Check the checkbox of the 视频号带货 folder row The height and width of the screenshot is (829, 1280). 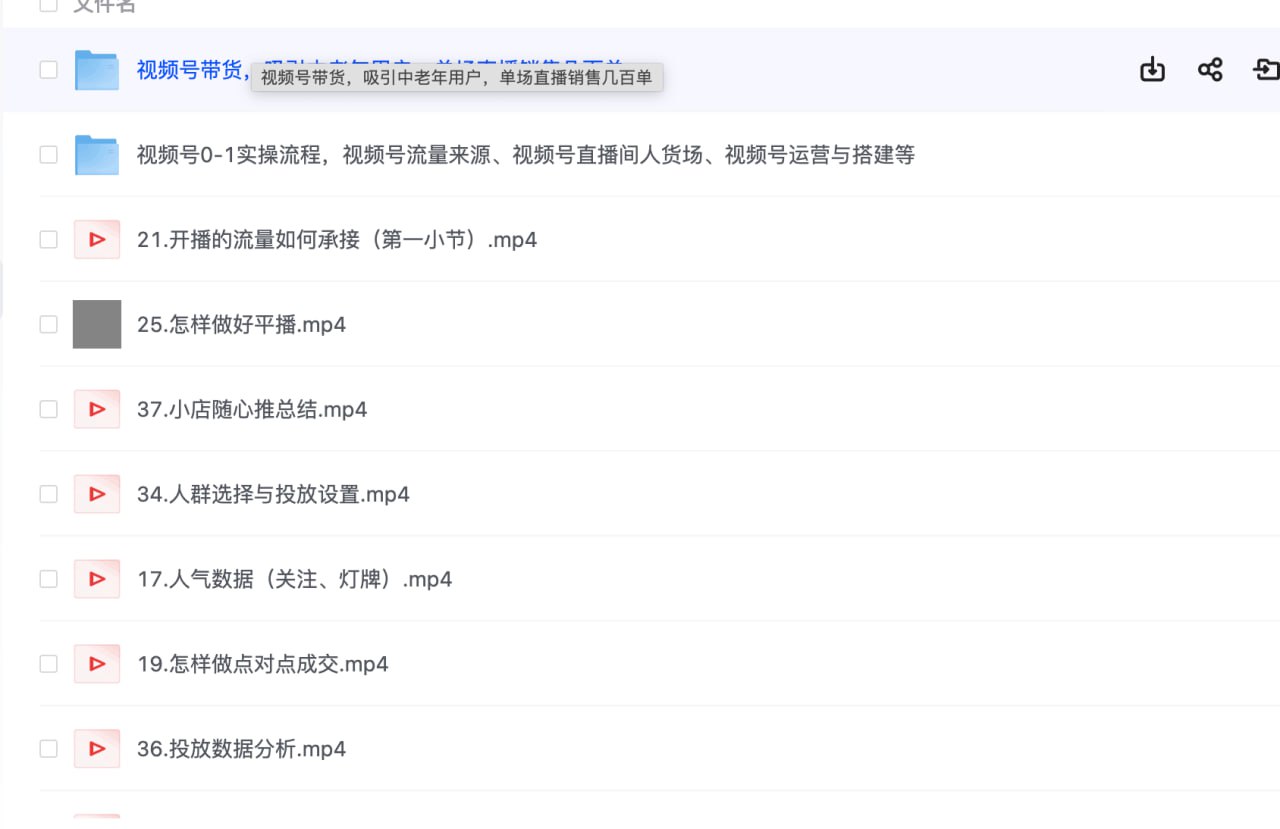coord(47,70)
